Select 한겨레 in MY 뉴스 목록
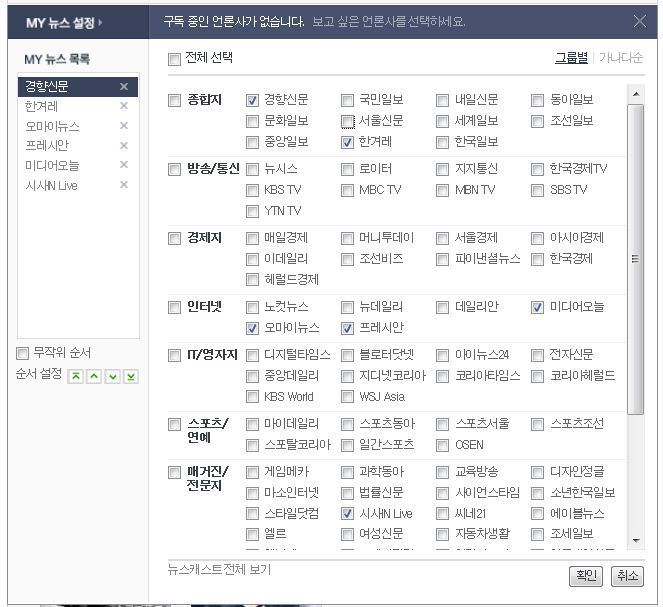Image resolution: width=663 pixels, height=607 pixels. (78, 106)
